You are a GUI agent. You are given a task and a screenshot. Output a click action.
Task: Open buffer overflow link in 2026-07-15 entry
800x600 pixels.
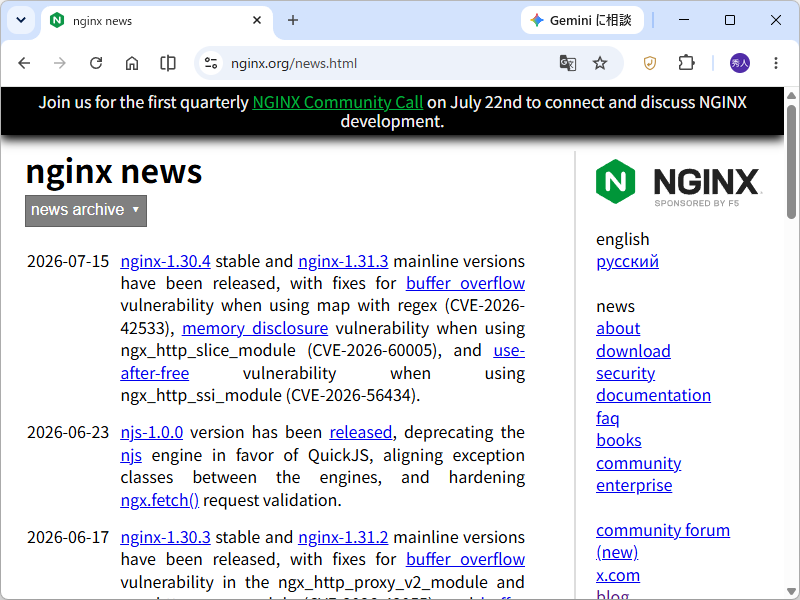(465, 283)
